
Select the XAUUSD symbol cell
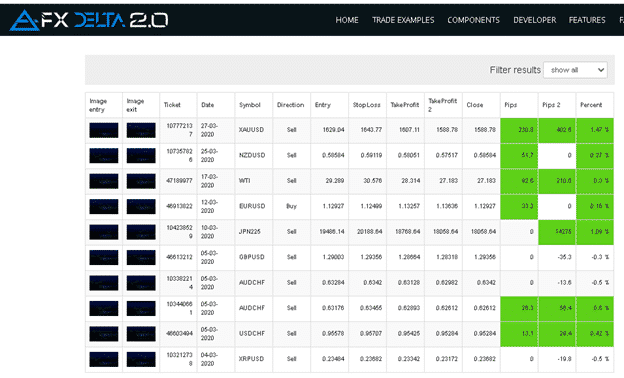click(x=254, y=130)
